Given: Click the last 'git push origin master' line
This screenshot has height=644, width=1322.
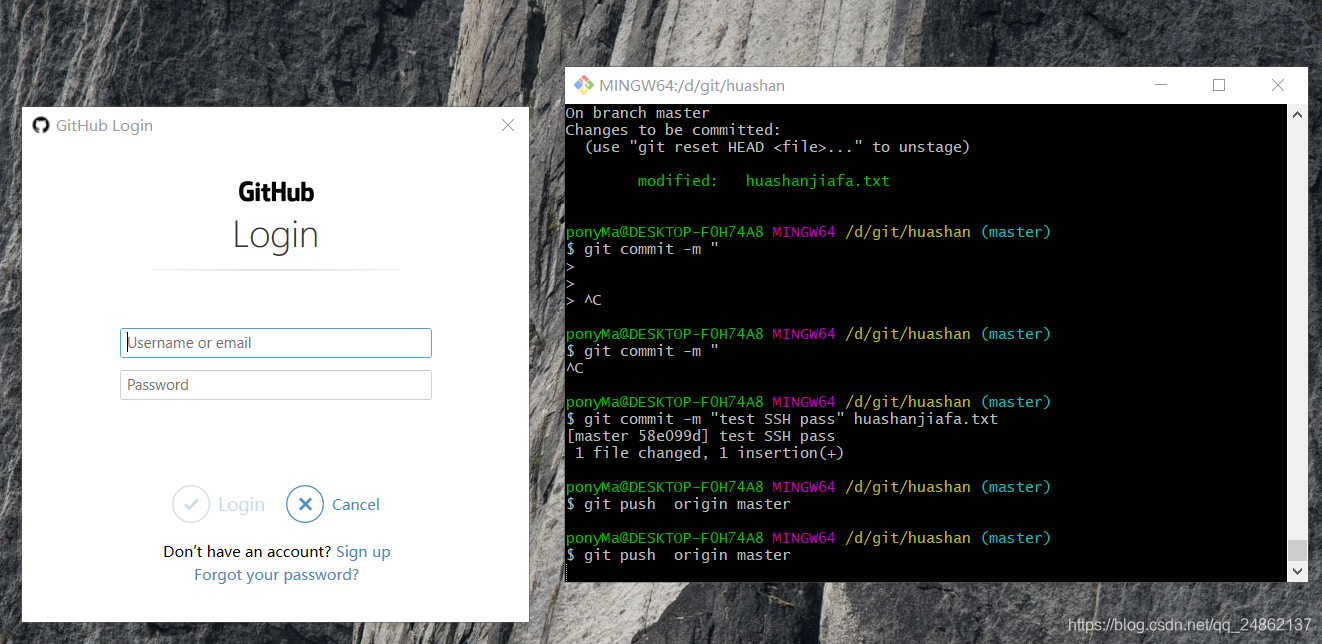Looking at the screenshot, I should 678,555.
